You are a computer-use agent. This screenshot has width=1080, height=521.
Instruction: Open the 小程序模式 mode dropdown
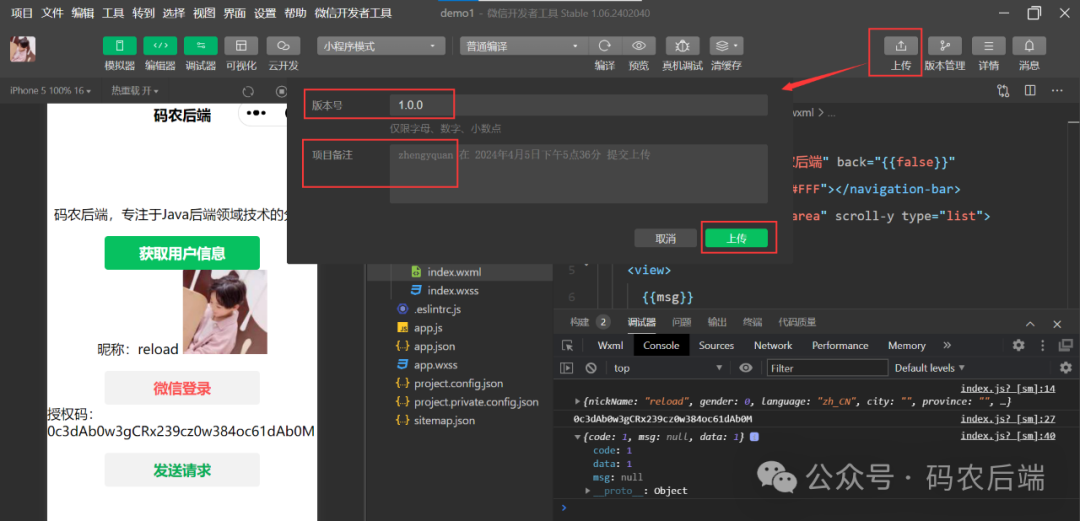pyautogui.click(x=381, y=46)
